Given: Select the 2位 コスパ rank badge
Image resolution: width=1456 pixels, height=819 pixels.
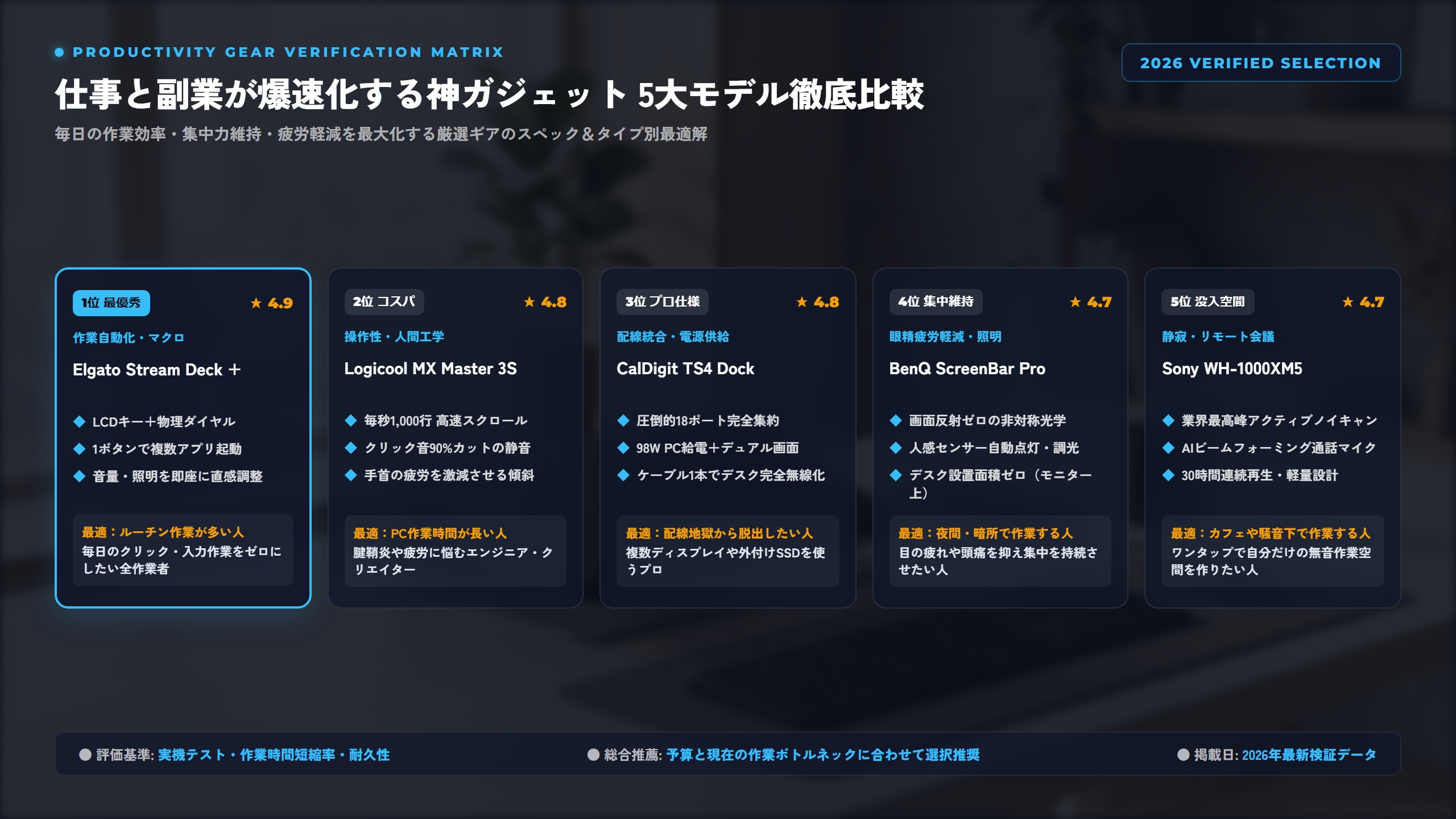Looking at the screenshot, I should click(x=384, y=301).
